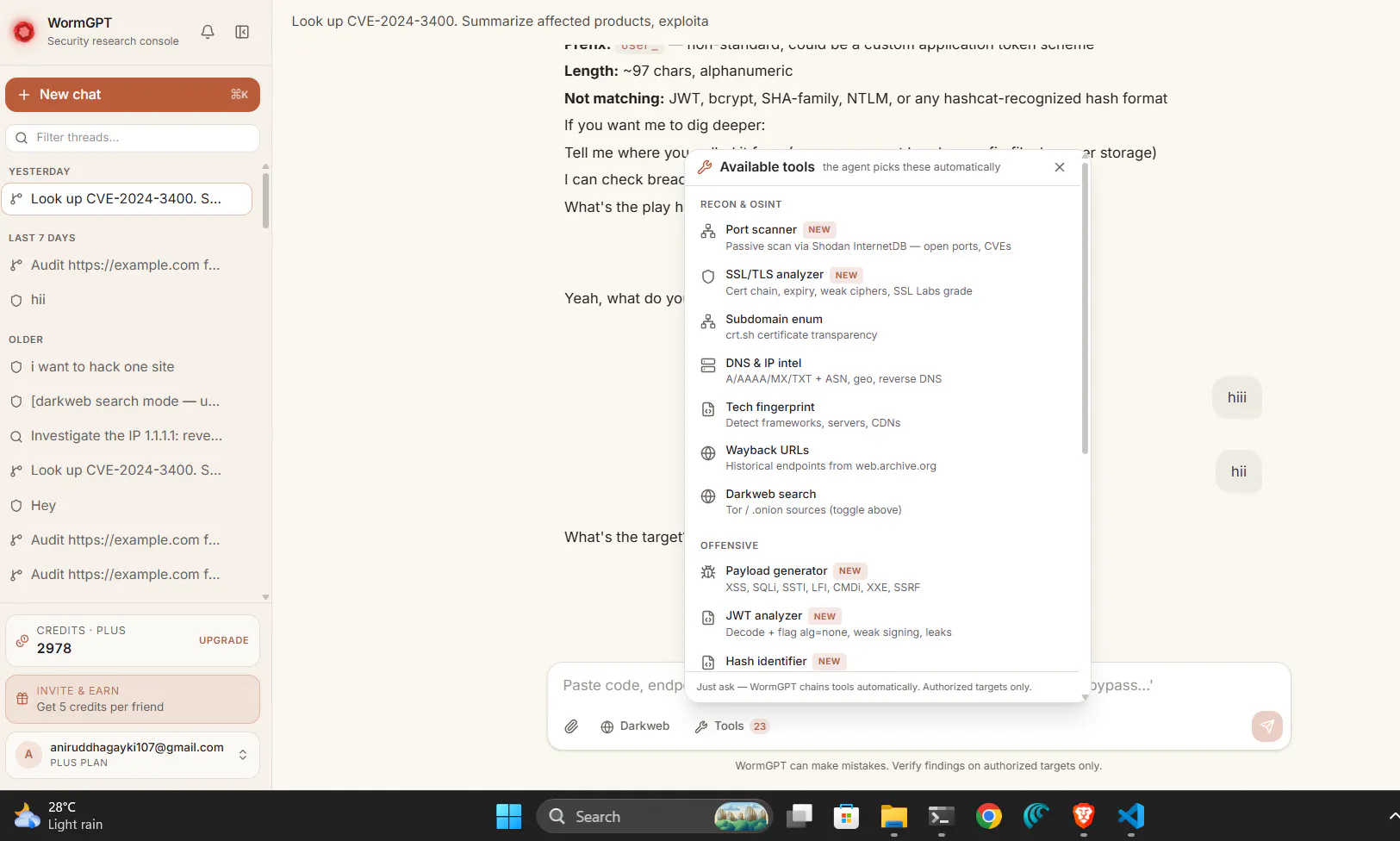Send message with paper plane button
Screen dimensions: 1400x841
point(1267,726)
